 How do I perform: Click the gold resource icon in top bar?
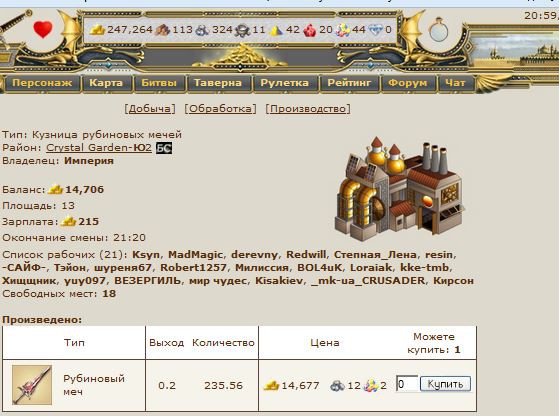[97, 30]
